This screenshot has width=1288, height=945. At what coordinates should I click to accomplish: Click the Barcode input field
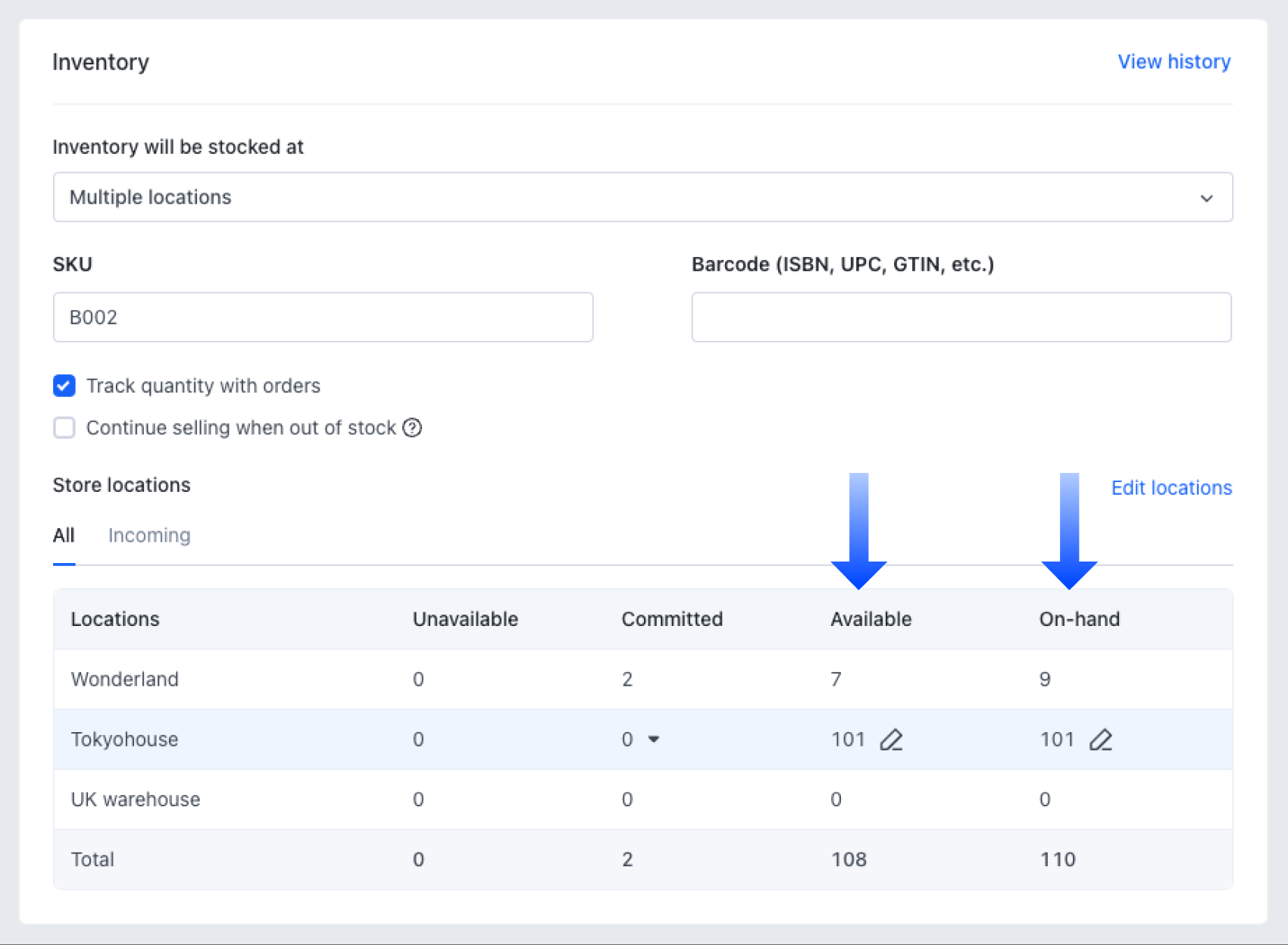pos(961,317)
